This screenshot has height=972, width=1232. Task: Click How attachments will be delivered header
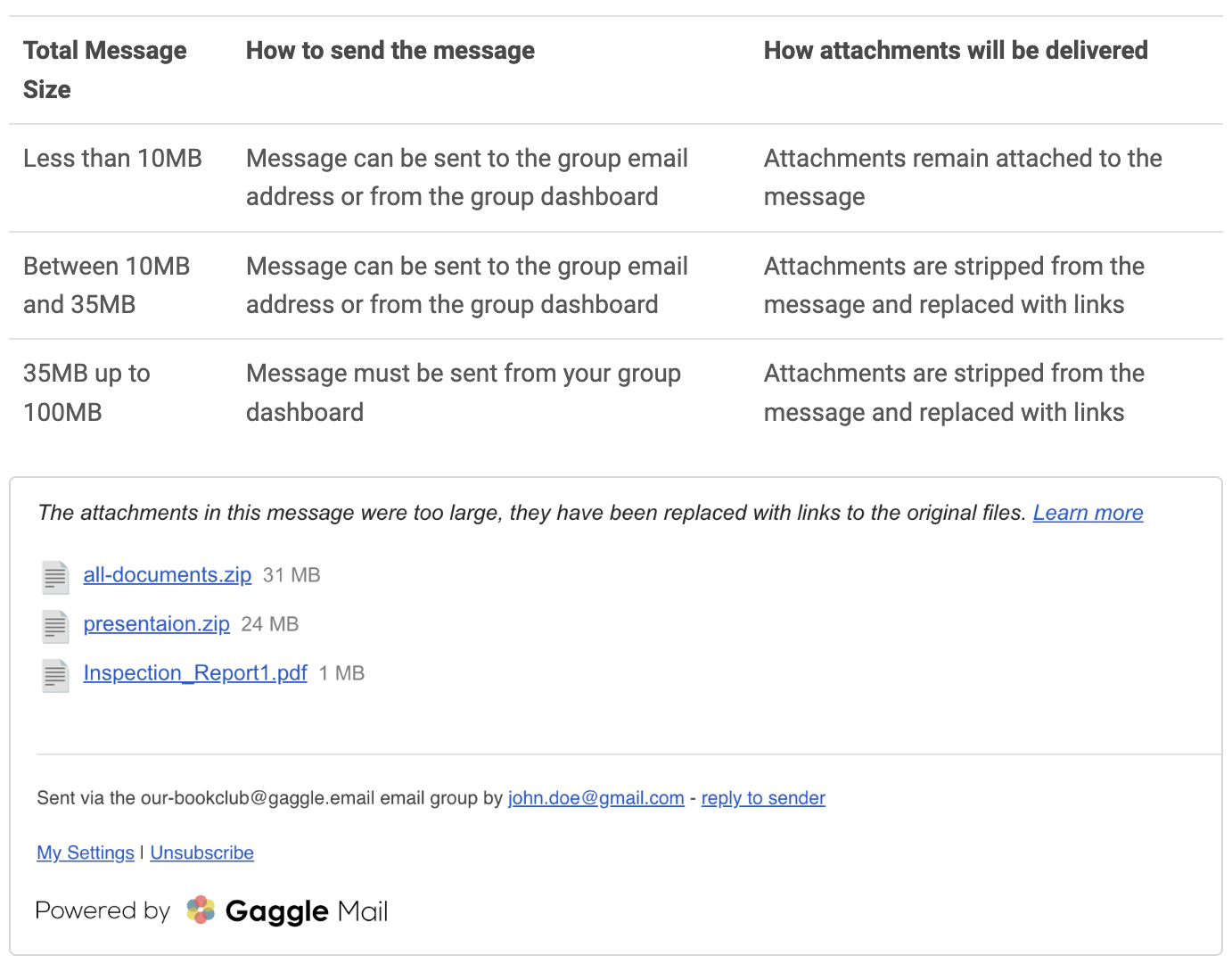[x=956, y=51]
